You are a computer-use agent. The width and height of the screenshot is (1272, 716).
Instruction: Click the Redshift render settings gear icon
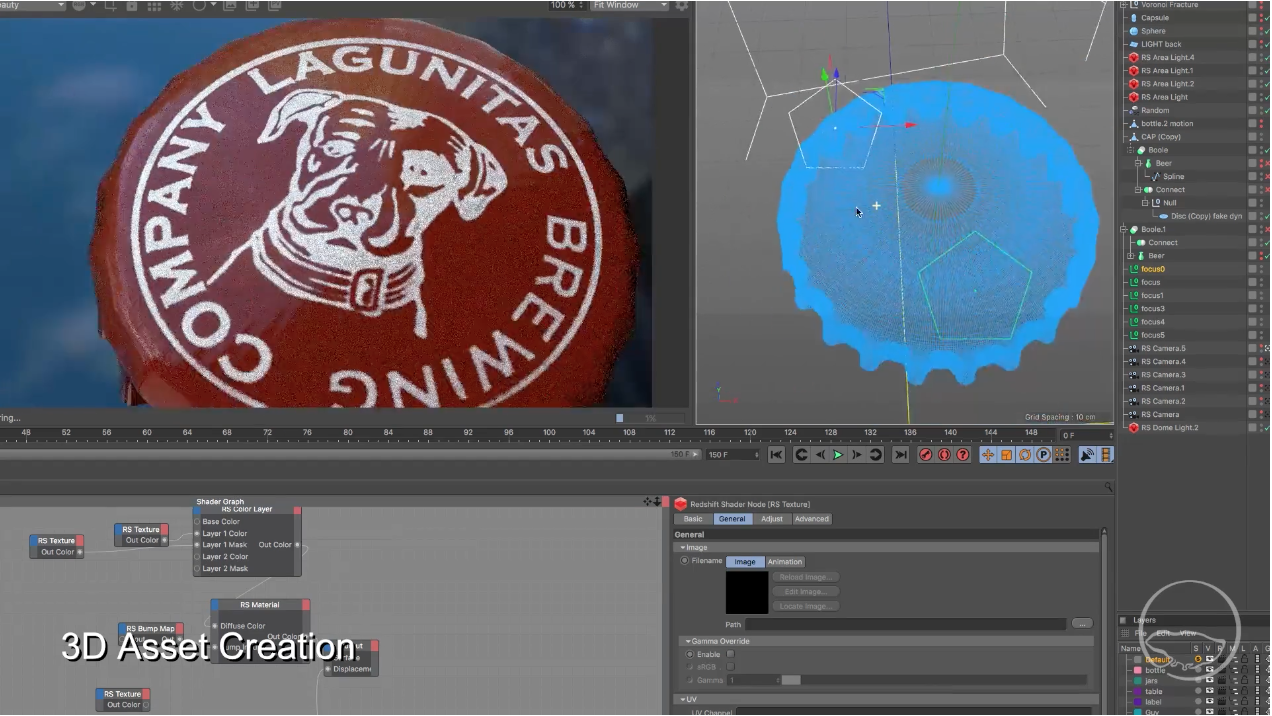(x=682, y=5)
